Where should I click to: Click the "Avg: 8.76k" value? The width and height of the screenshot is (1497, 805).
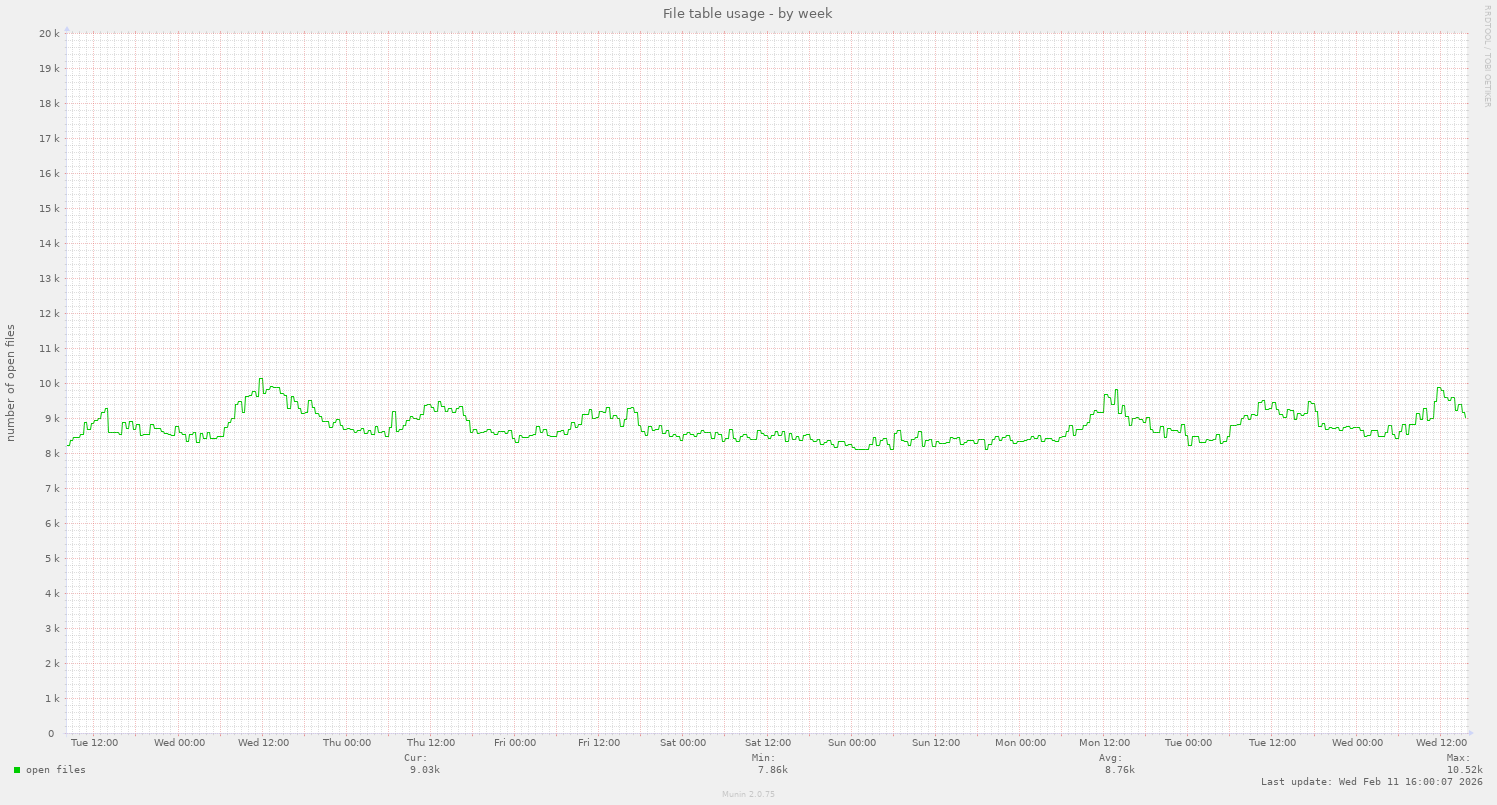pos(1113,763)
